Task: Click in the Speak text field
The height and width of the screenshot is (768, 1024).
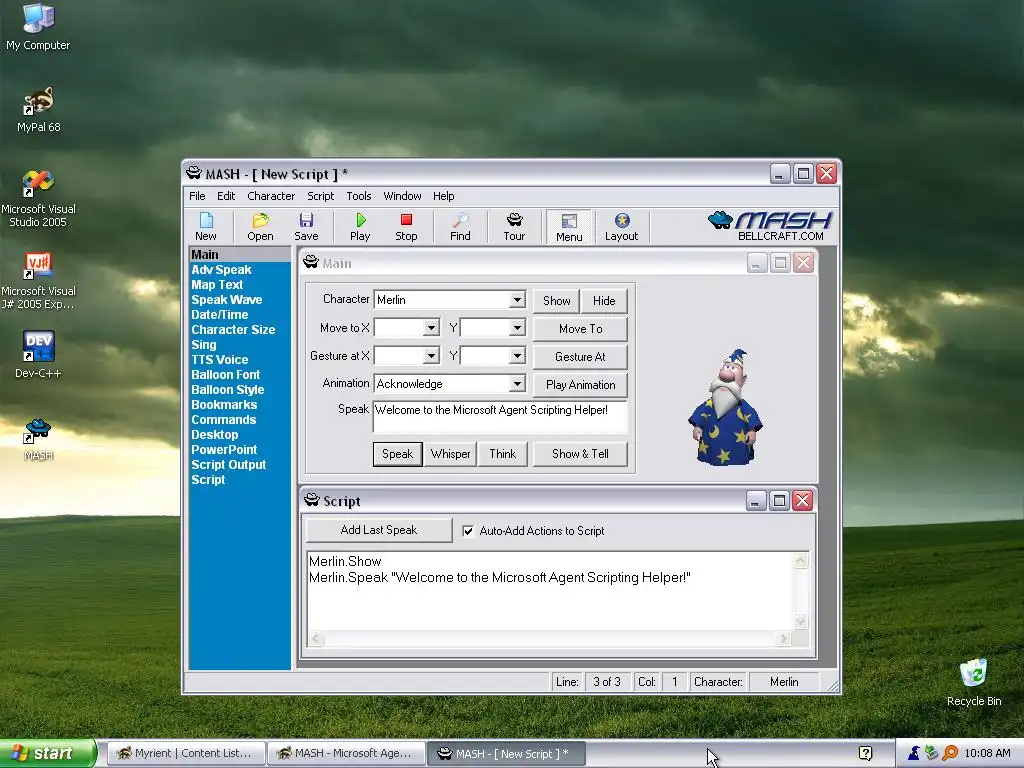Action: coord(500,417)
